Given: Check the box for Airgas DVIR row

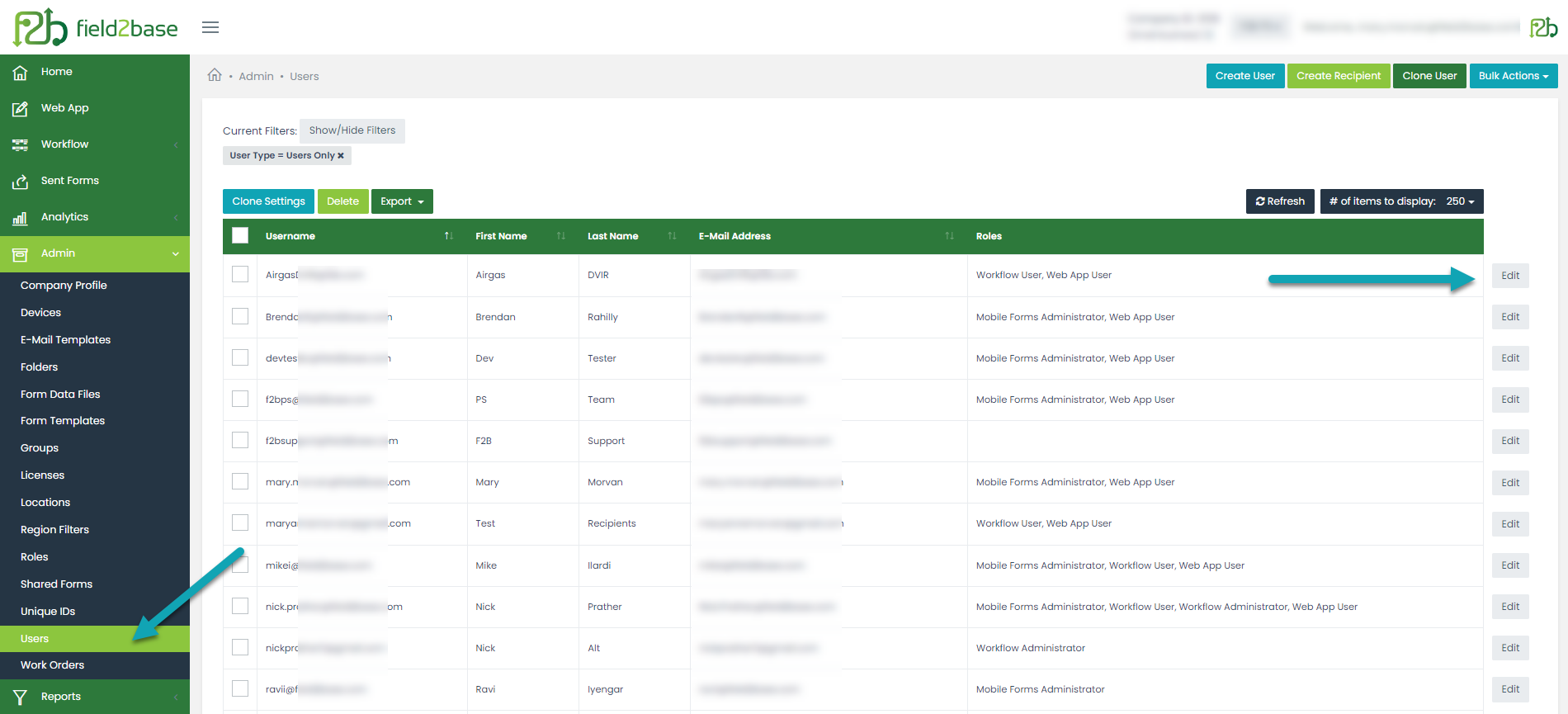Looking at the screenshot, I should coord(240,274).
